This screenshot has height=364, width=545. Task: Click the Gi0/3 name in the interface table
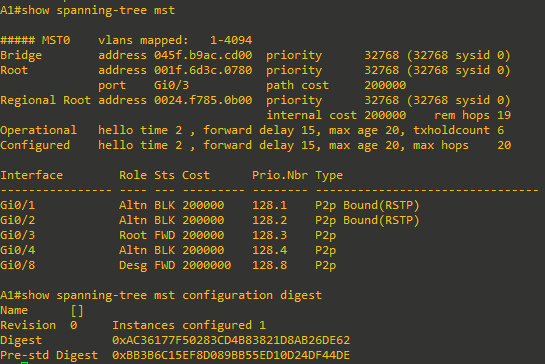[x=18, y=235]
